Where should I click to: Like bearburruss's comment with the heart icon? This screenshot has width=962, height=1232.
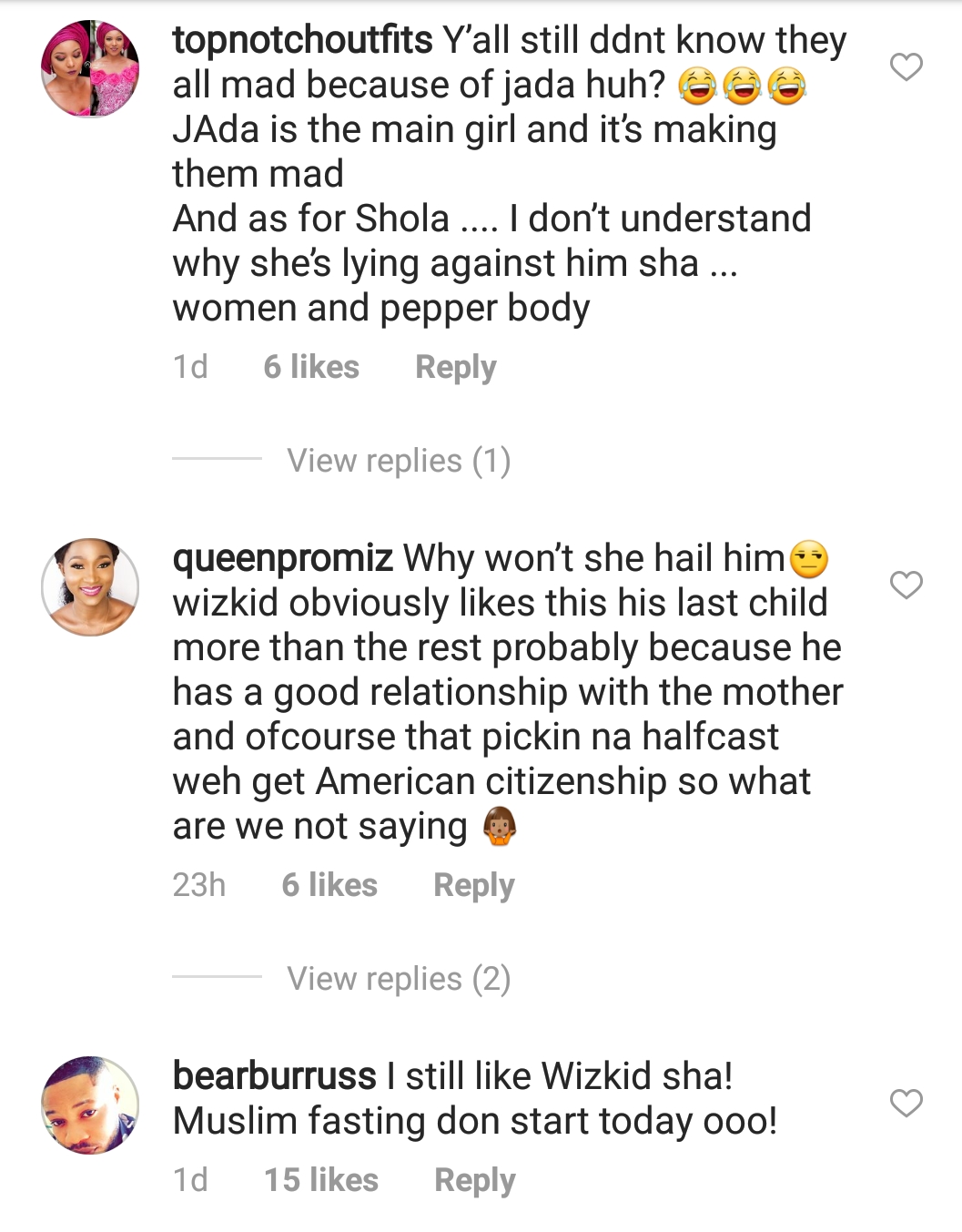pyautogui.click(x=906, y=1104)
